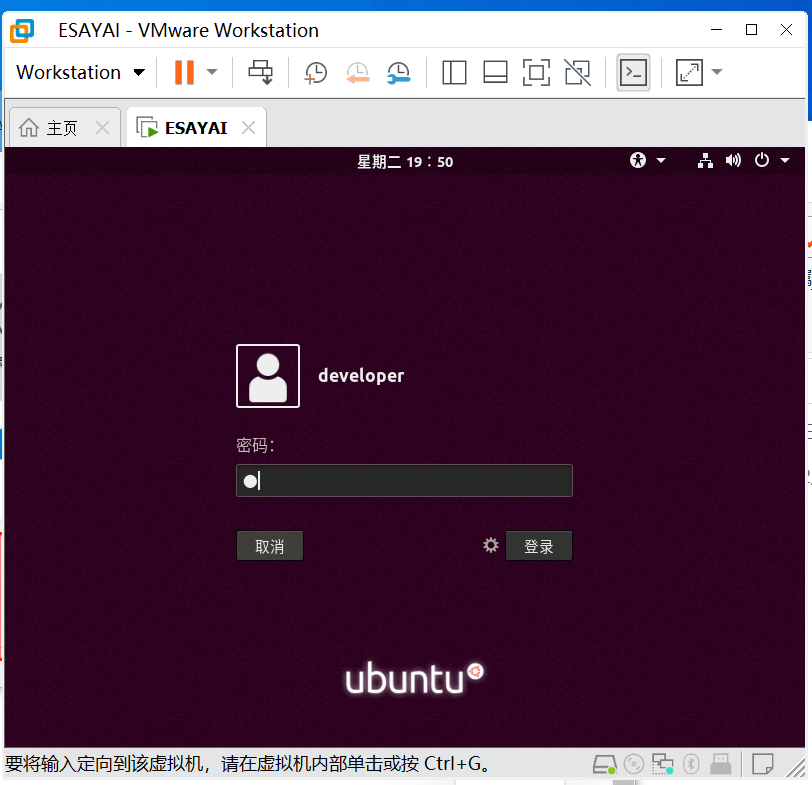This screenshot has width=812, height=785.
Task: Click the 取消 cancel button
Action: pyautogui.click(x=270, y=546)
